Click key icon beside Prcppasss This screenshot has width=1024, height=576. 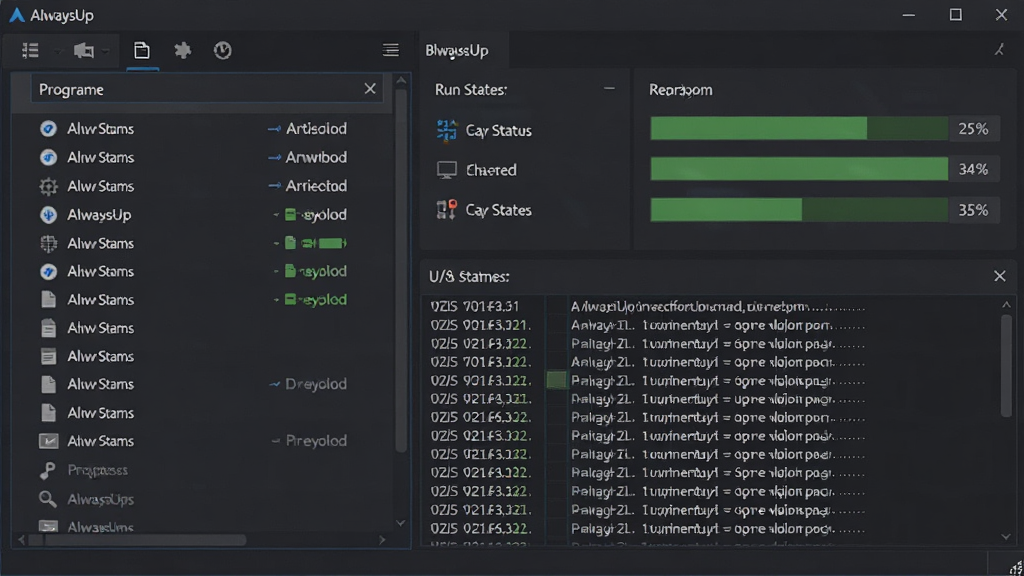(x=47, y=470)
